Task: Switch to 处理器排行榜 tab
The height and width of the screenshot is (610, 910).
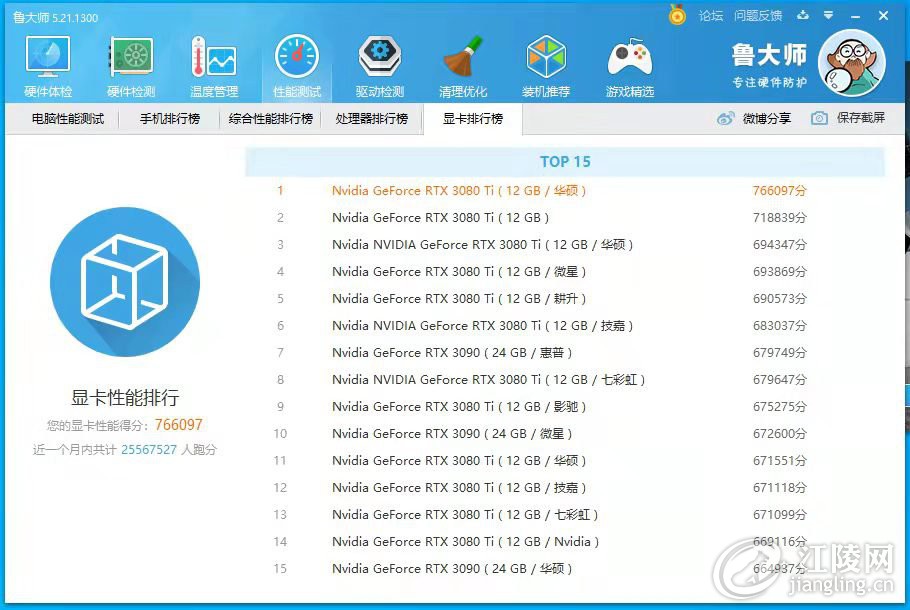Action: pyautogui.click(x=371, y=119)
